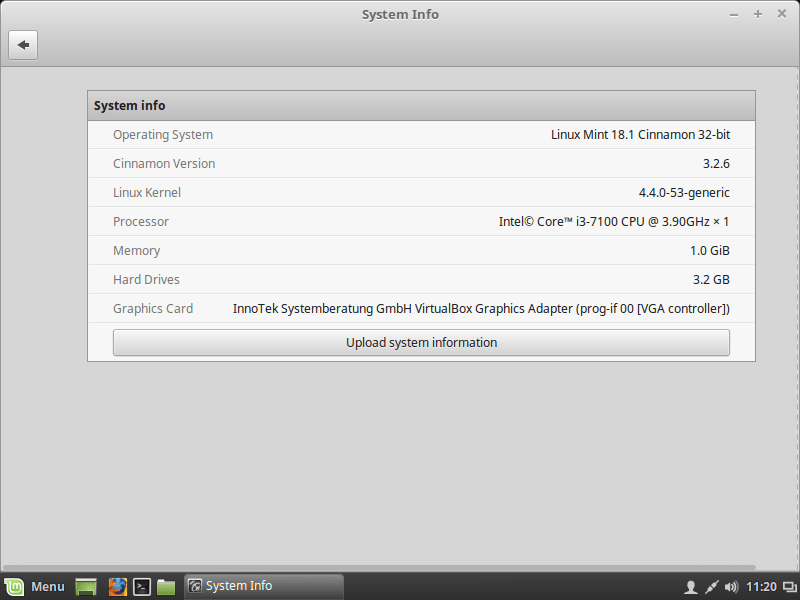Image resolution: width=800 pixels, height=600 pixels.
Task: Click the memory value 1.0 GiB
Action: click(710, 251)
